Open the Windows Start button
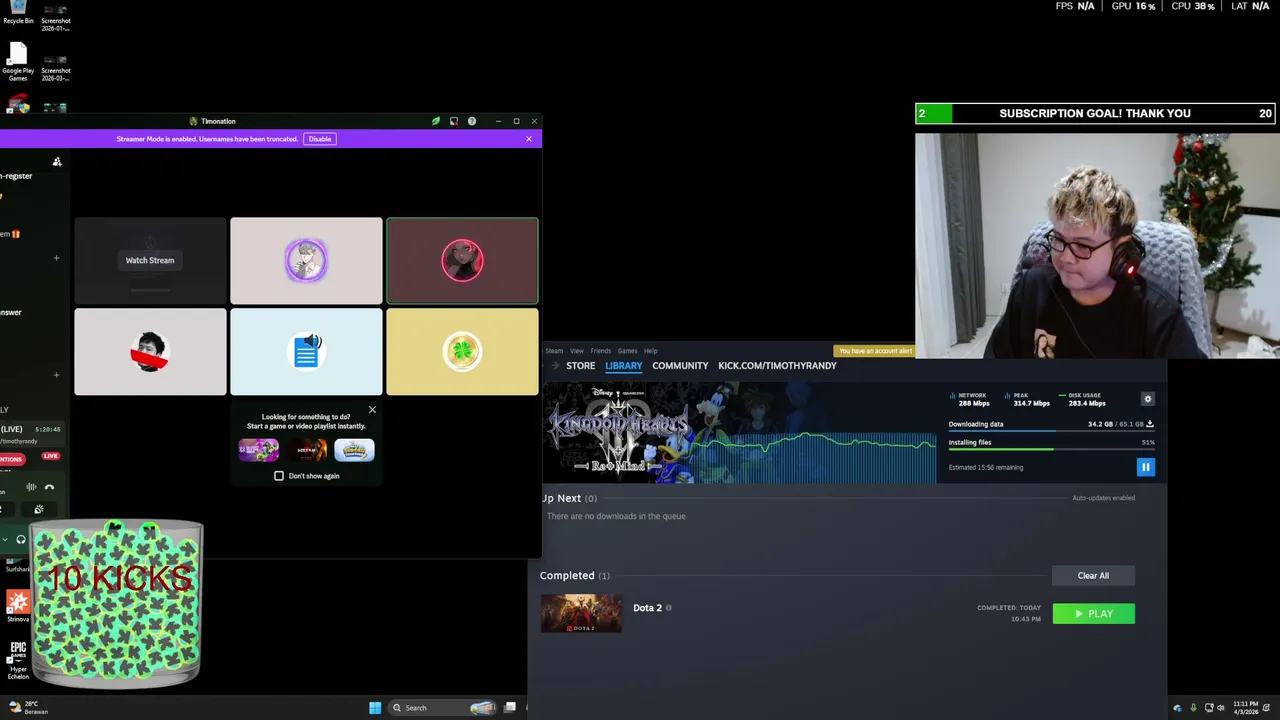 [x=375, y=708]
